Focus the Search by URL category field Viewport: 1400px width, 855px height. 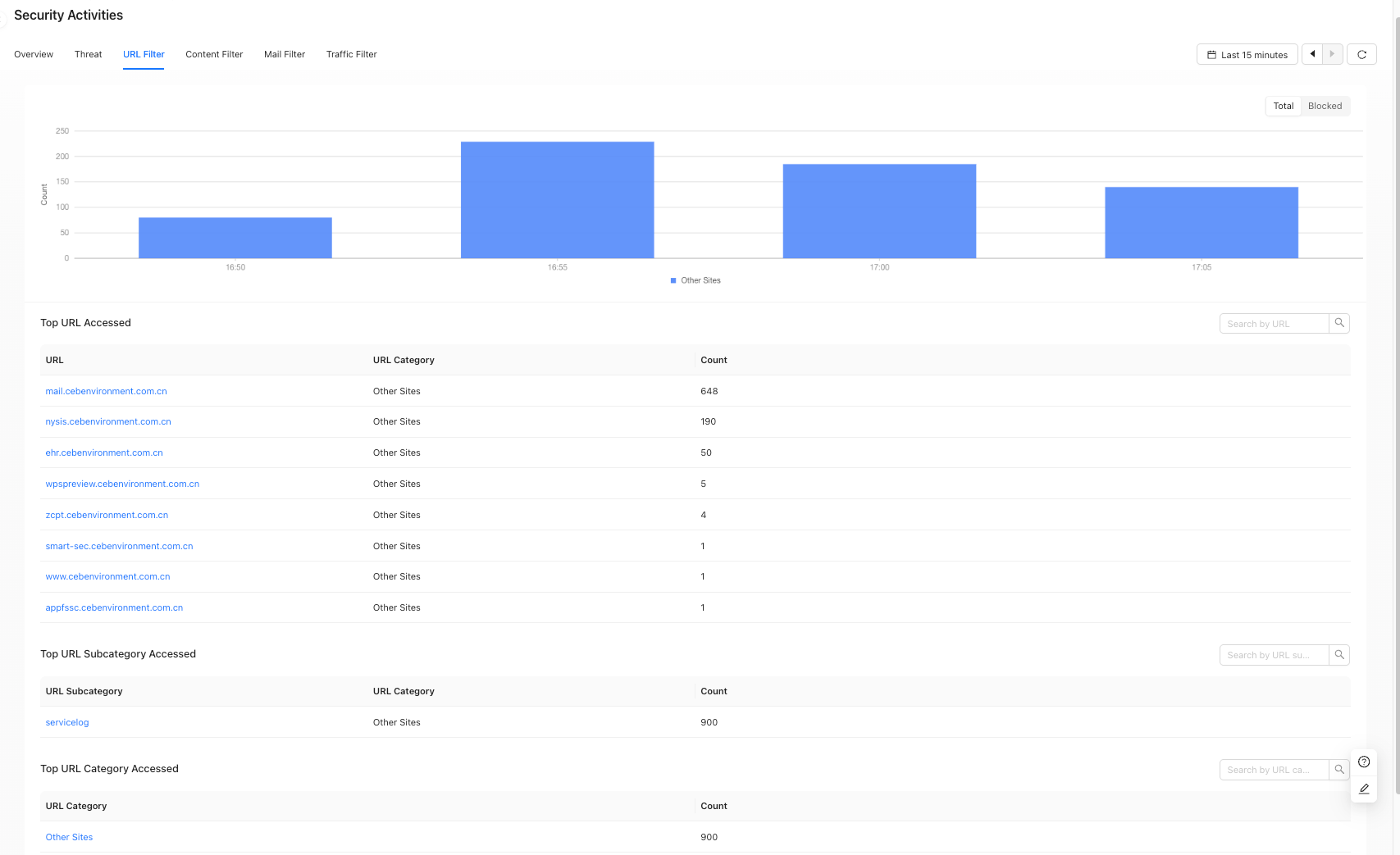[x=1274, y=769]
